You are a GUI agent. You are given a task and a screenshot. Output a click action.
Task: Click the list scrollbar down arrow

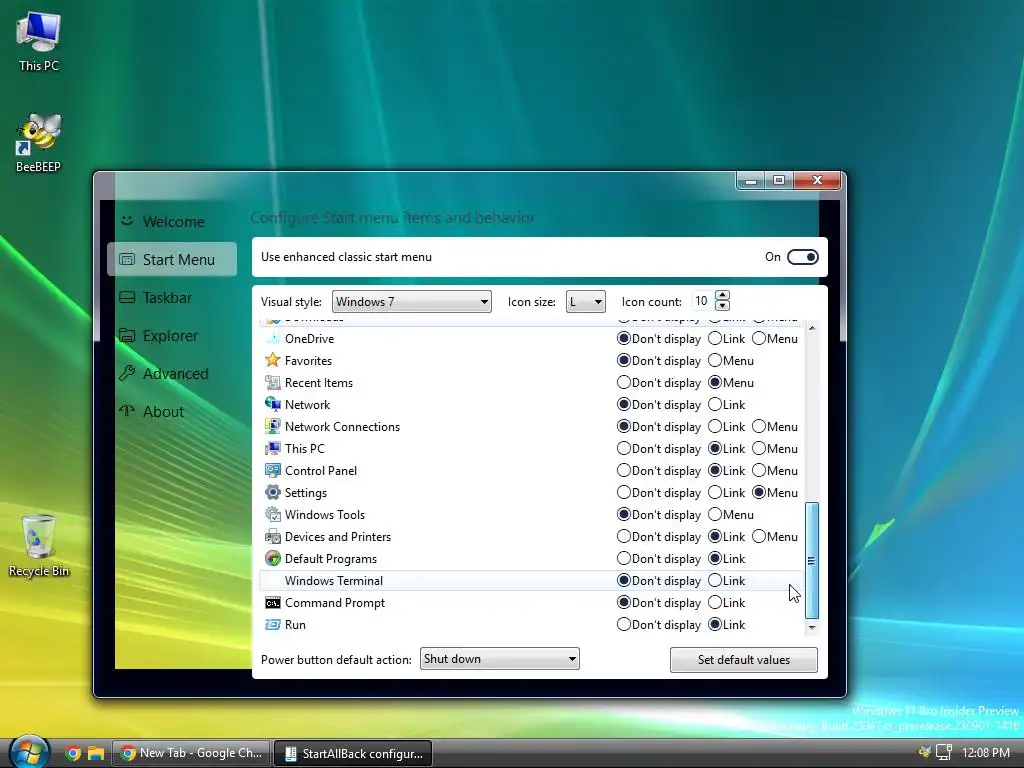point(812,627)
